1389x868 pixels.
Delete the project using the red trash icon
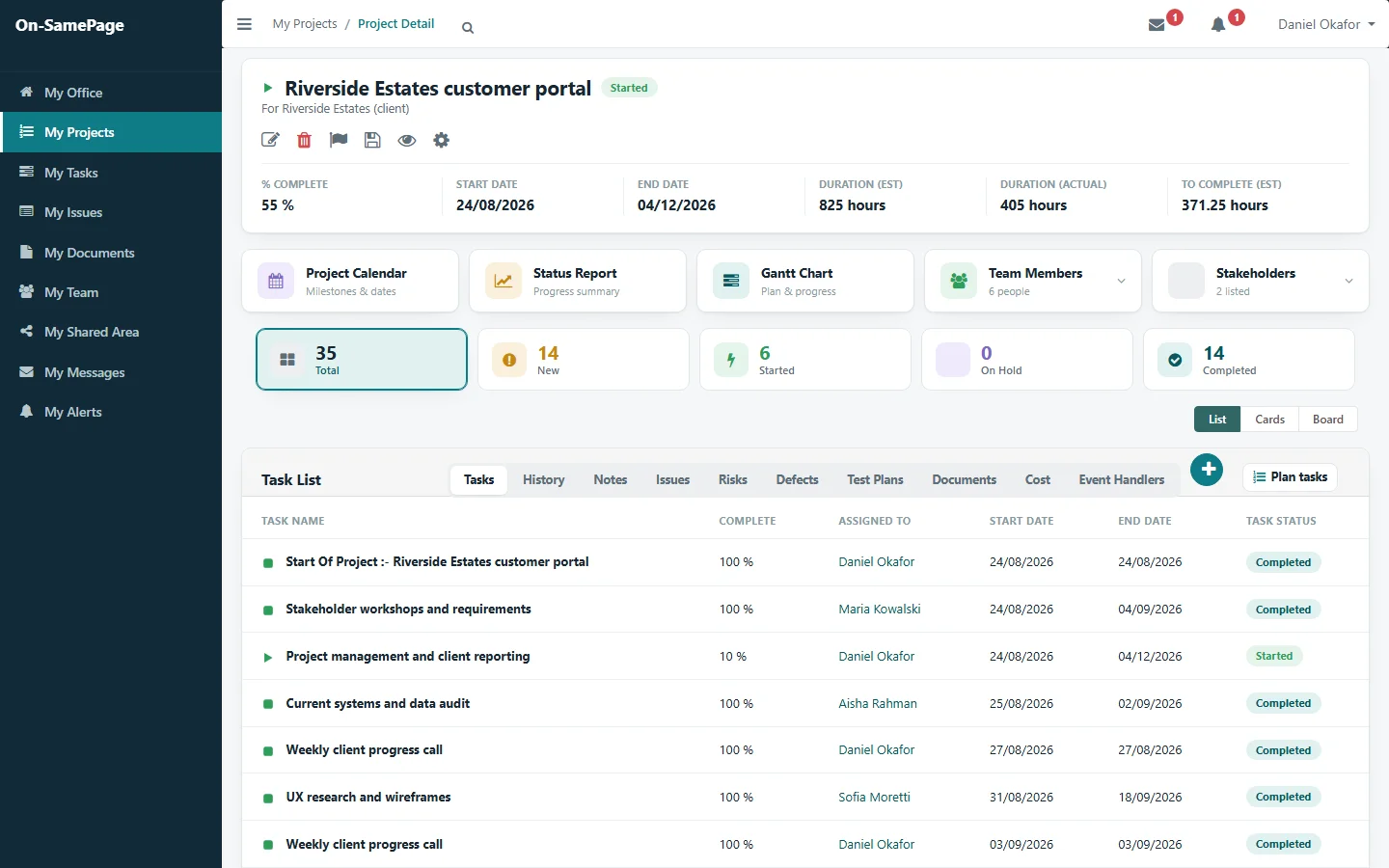(304, 140)
